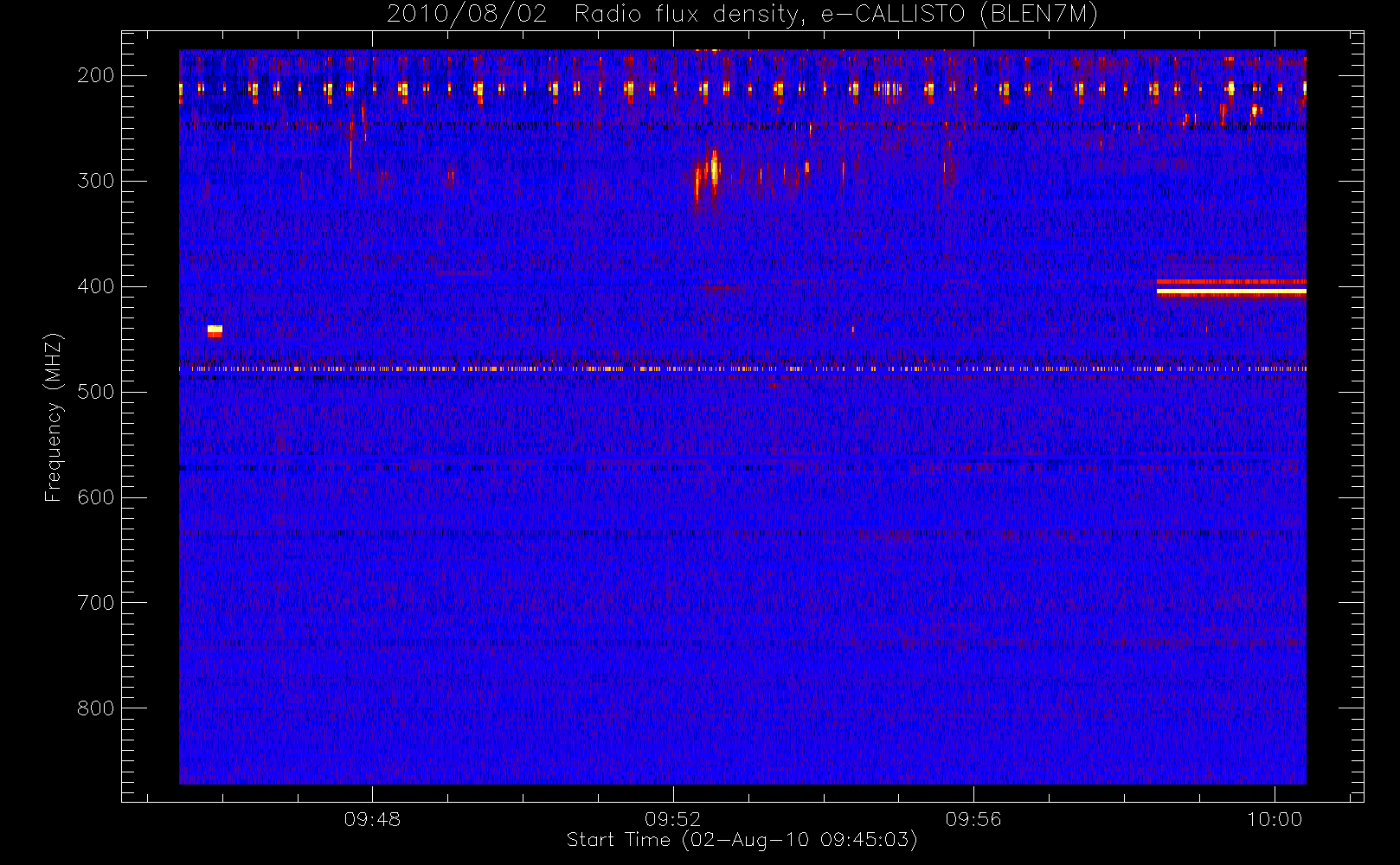Click the 500 frequency tick label

coord(96,392)
